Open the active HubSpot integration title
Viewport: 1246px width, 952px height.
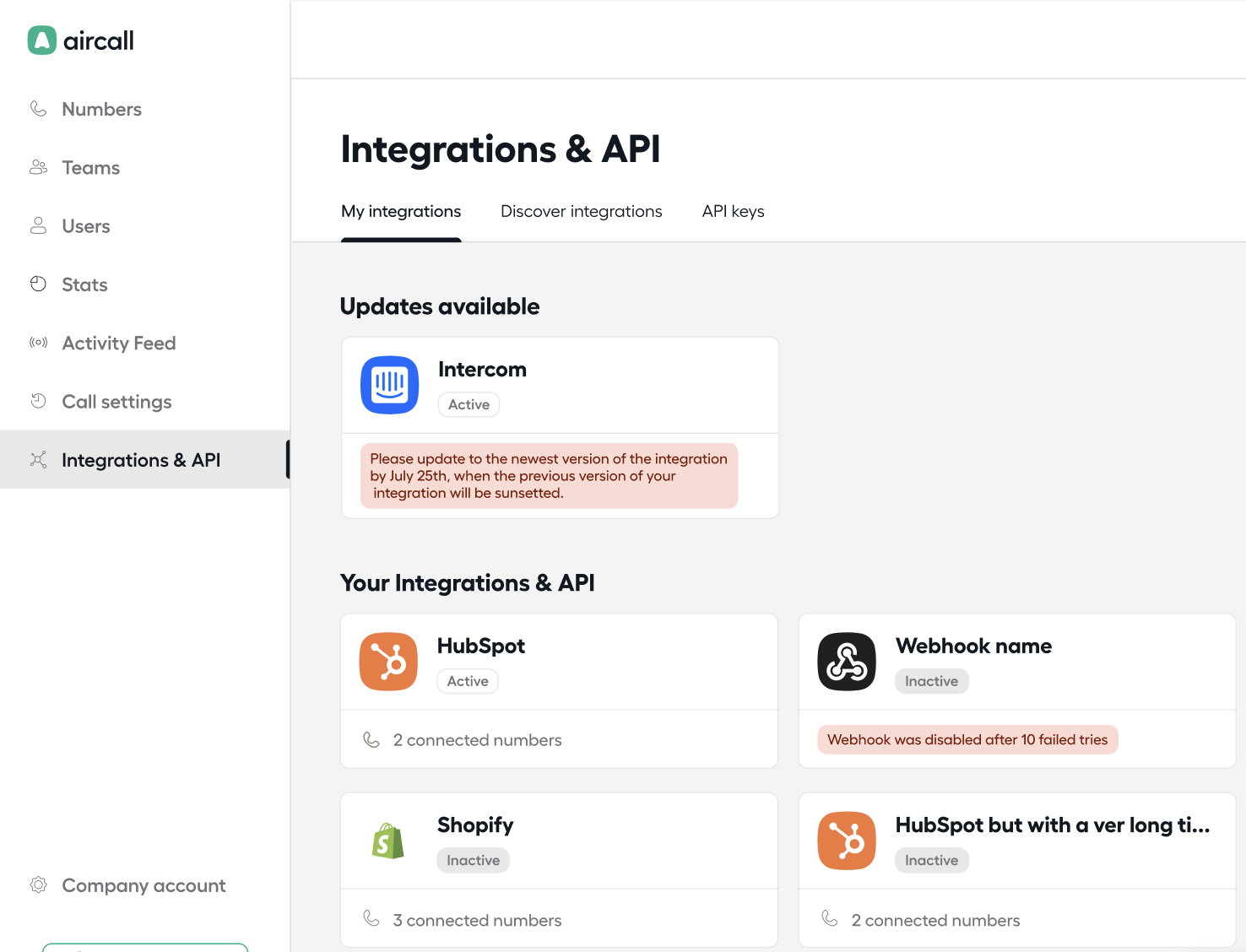pos(481,646)
